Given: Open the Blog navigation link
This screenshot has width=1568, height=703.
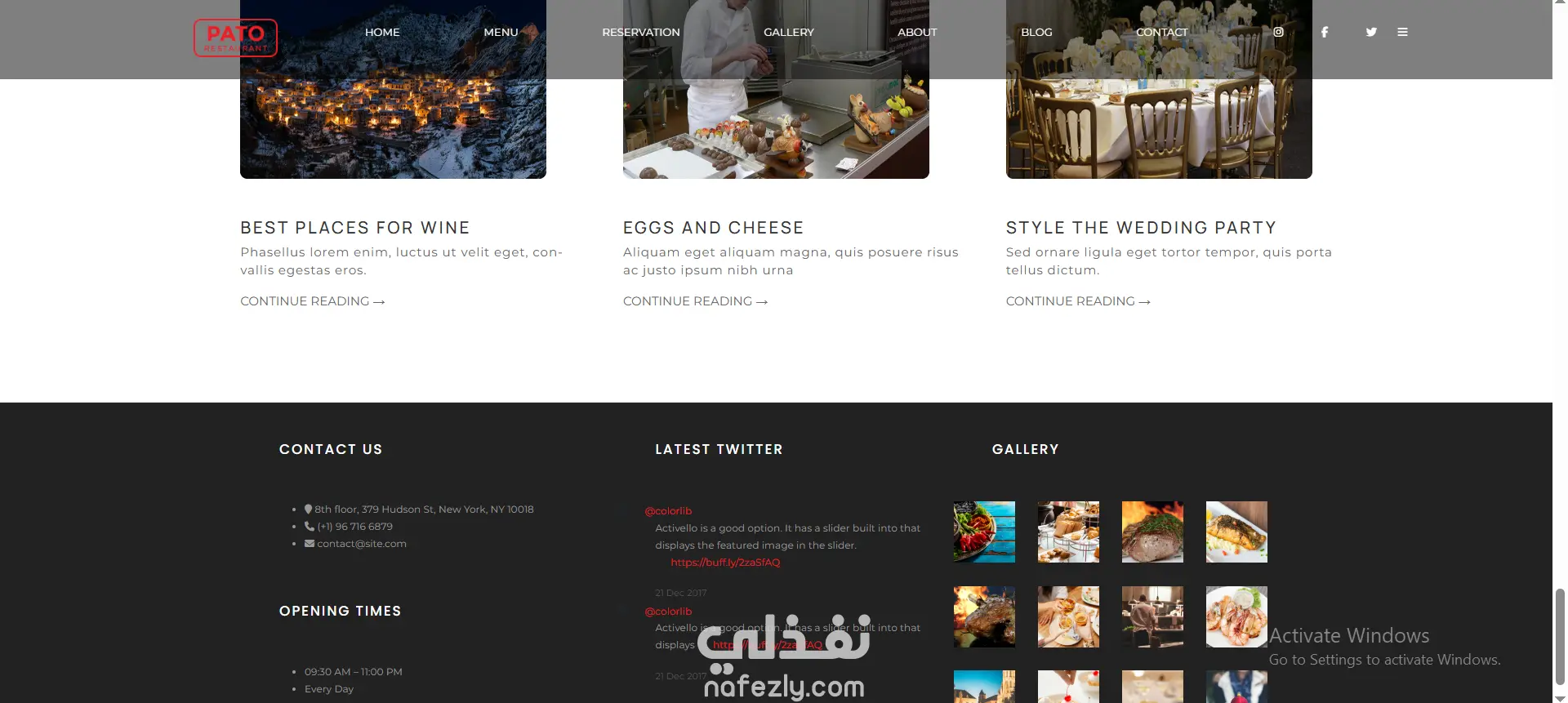Looking at the screenshot, I should (x=1036, y=32).
